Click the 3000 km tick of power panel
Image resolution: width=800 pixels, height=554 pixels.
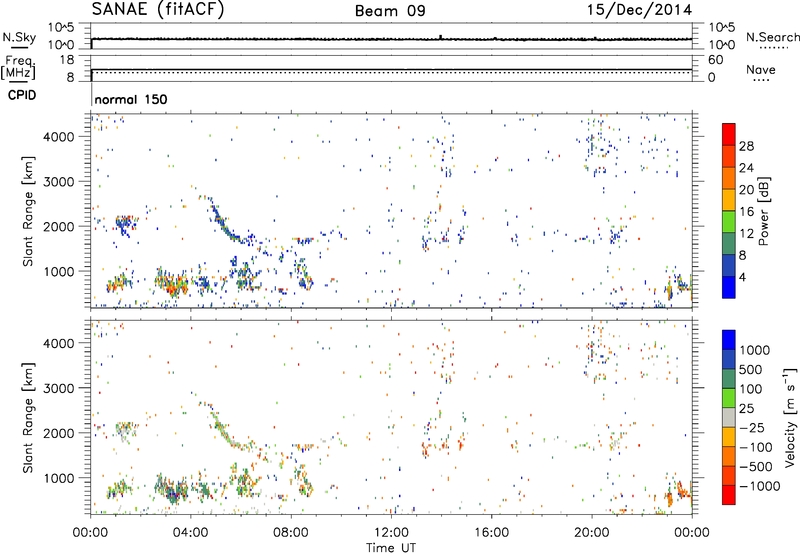click(59, 182)
